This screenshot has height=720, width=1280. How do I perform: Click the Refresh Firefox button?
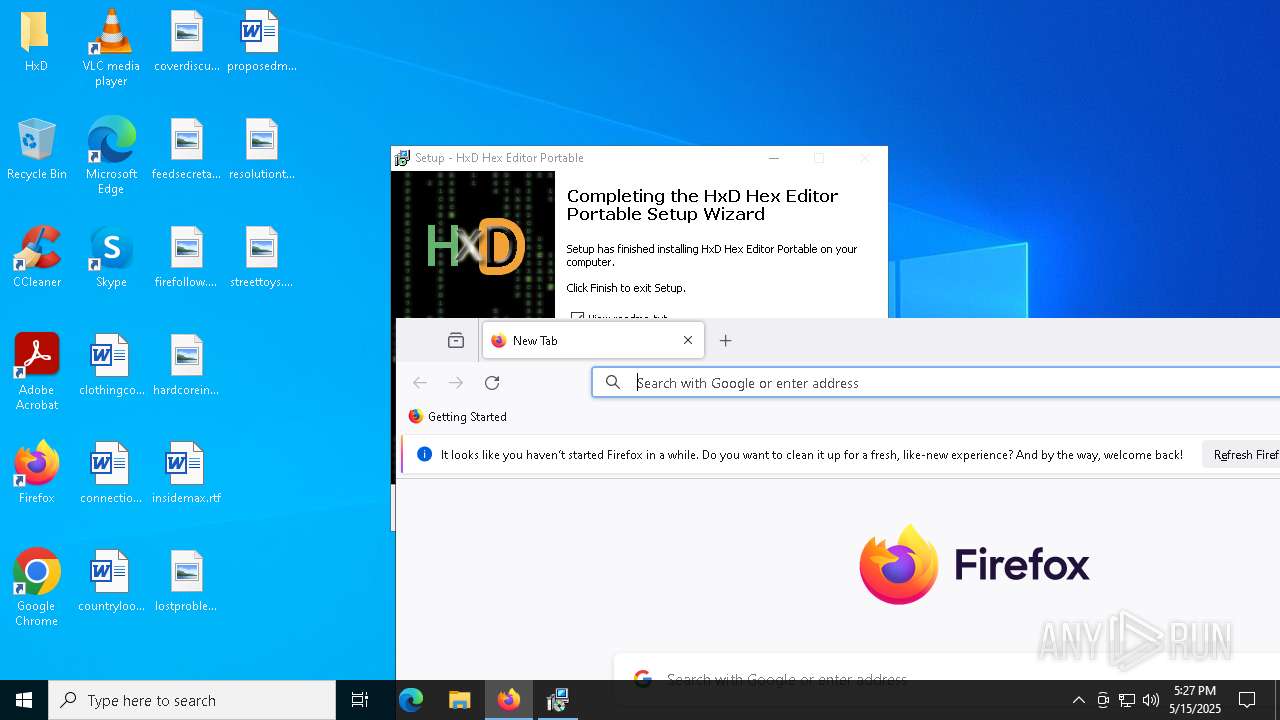(x=1242, y=455)
